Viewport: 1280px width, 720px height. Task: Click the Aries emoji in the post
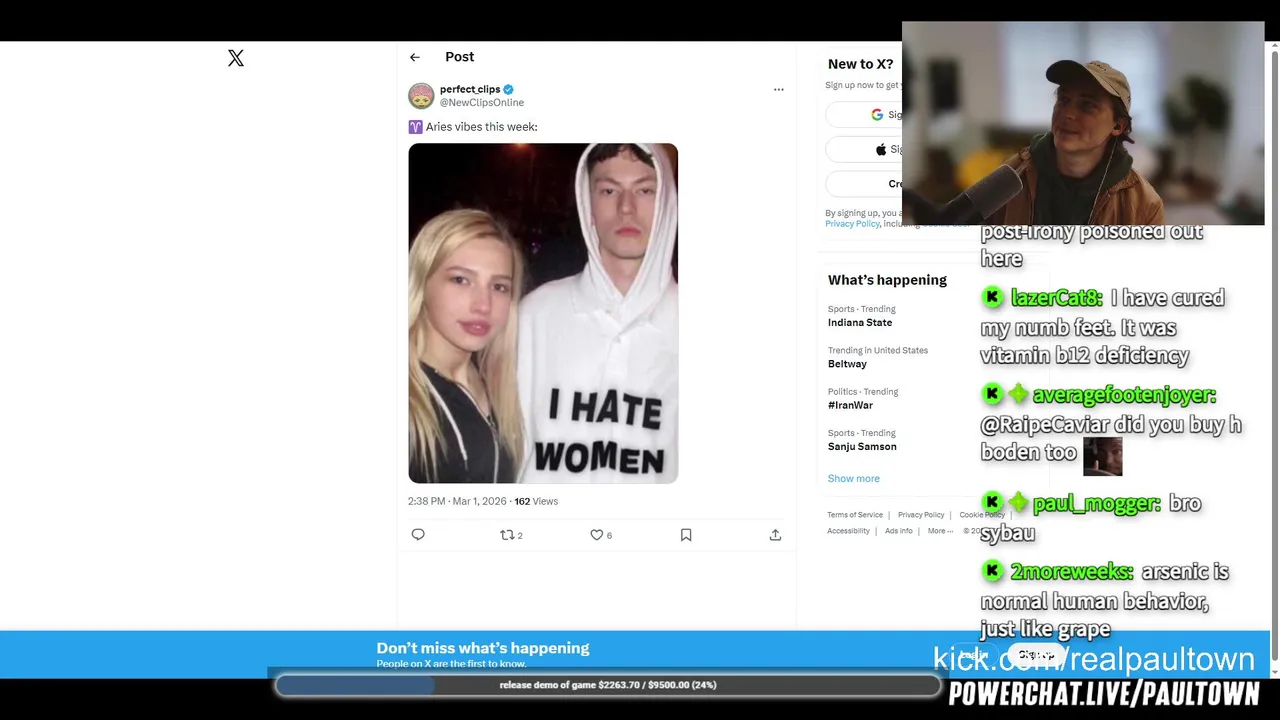coord(415,127)
